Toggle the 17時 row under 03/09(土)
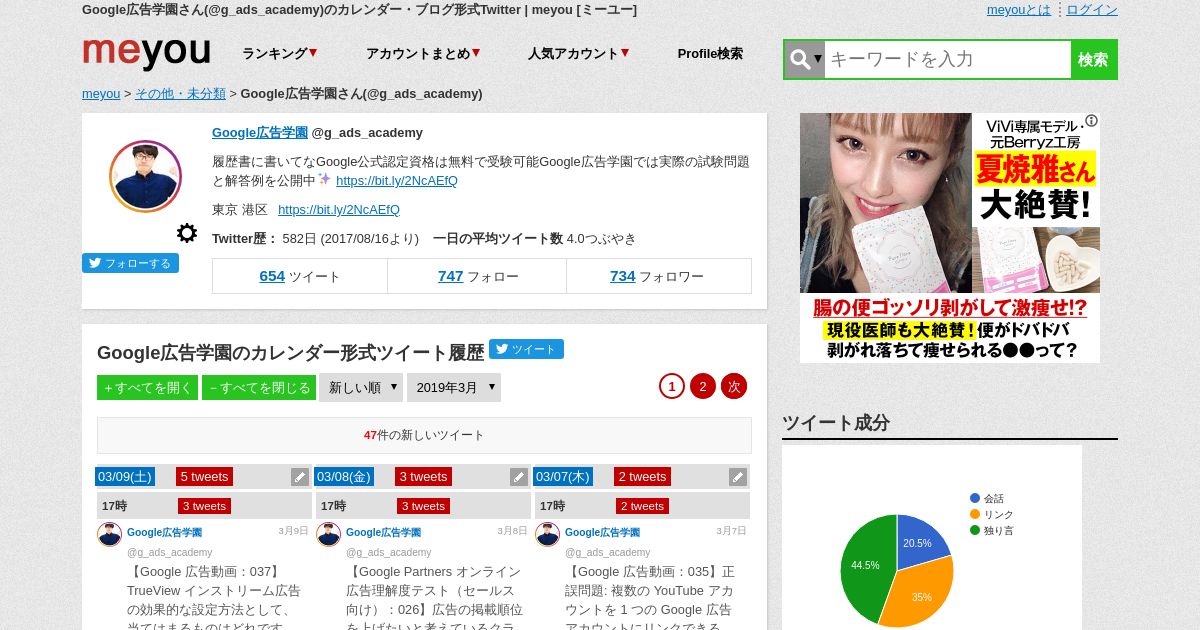The width and height of the screenshot is (1200, 630). click(x=205, y=506)
